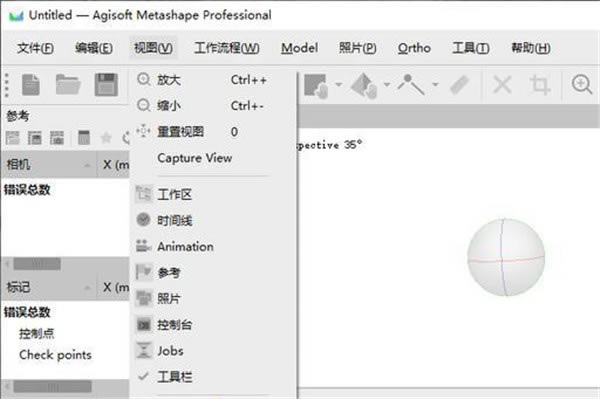The image size is (600, 399).
Task: Close the open 视图(V) menu
Action: pyautogui.click(x=153, y=48)
